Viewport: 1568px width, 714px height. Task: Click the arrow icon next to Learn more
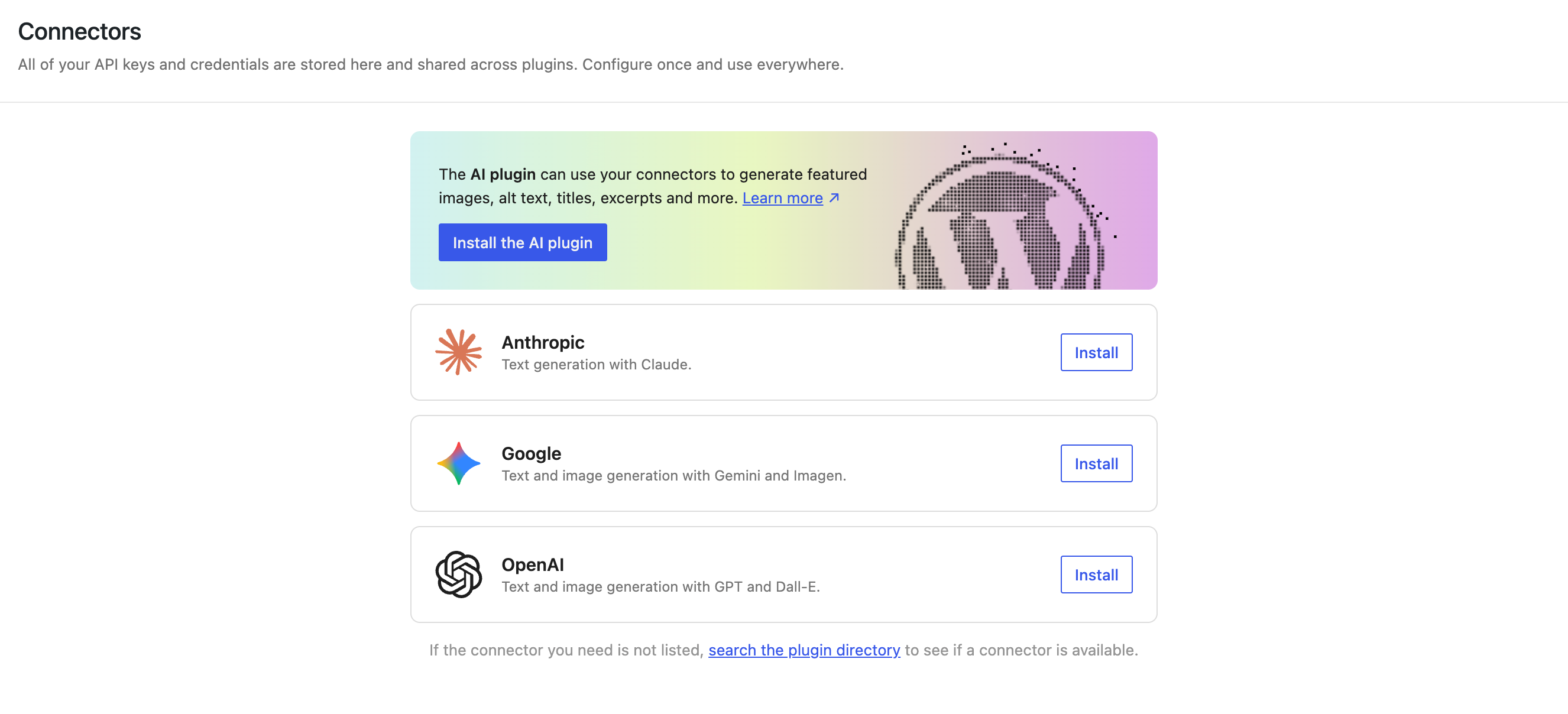coord(834,198)
